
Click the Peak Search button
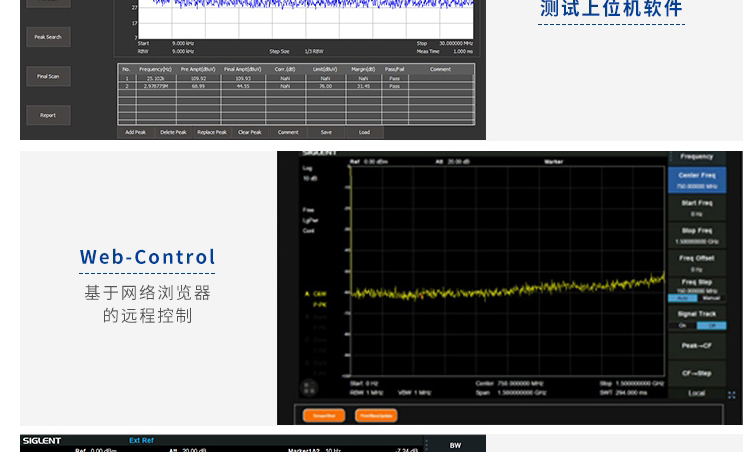click(x=48, y=38)
